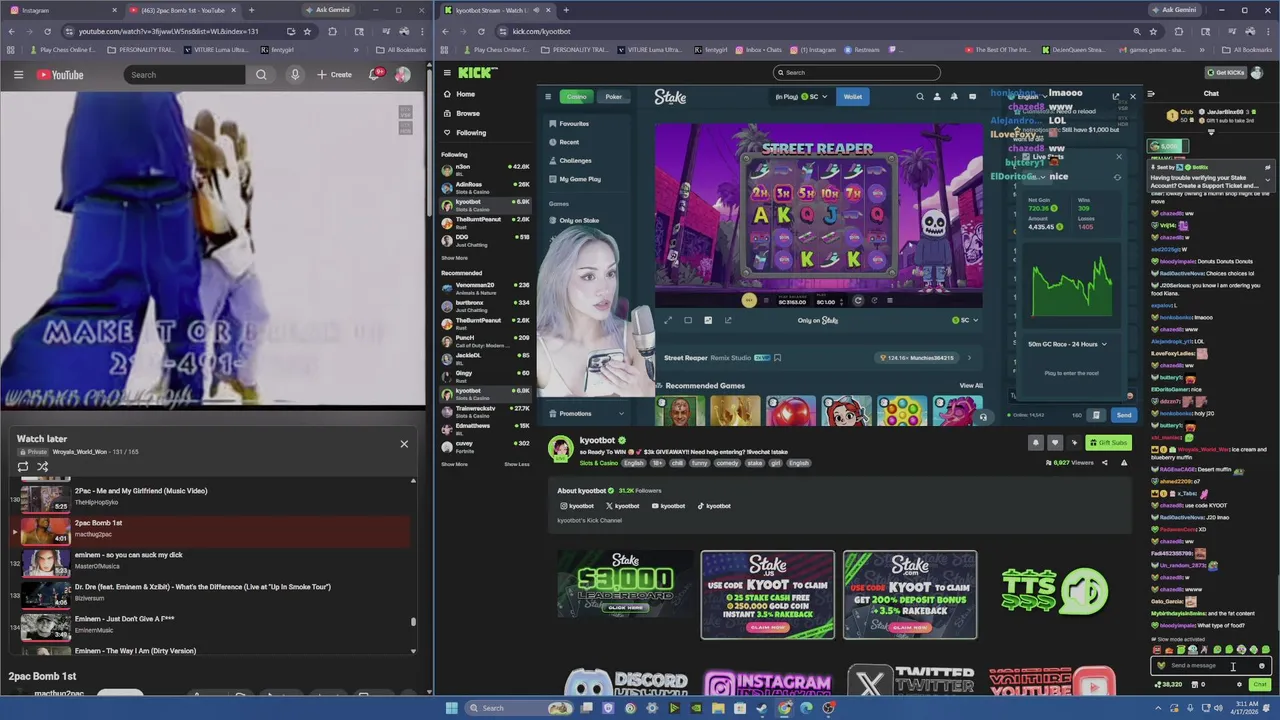1280x720 pixels.
Task: Open the SC balance currency dropdown
Action: 802,97
